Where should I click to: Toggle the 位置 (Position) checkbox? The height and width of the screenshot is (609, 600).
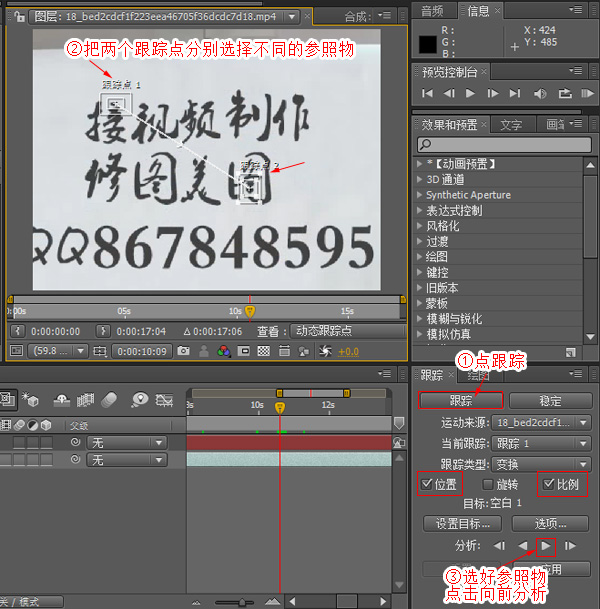click(426, 484)
